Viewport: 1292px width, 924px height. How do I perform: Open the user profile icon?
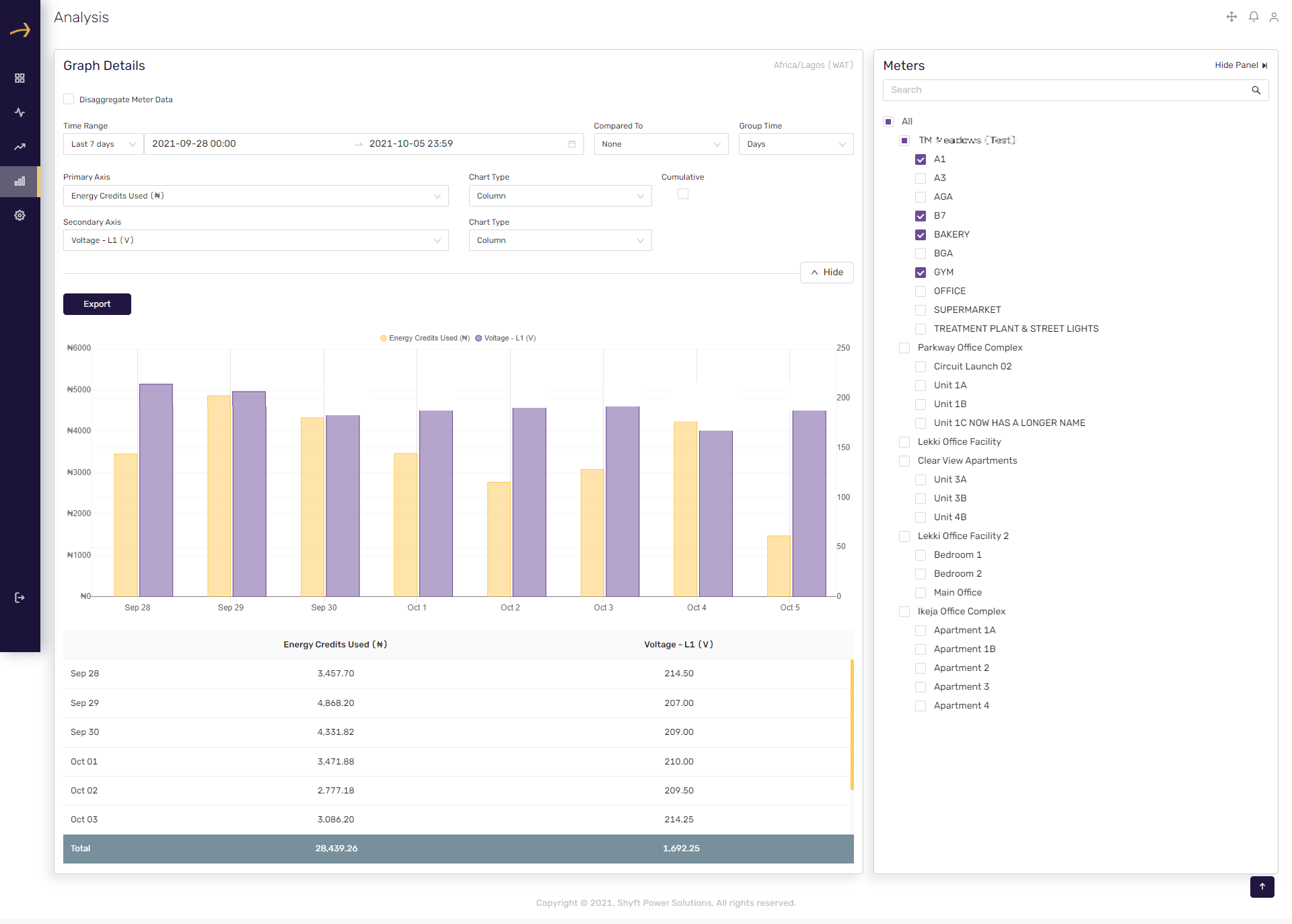point(1274,17)
